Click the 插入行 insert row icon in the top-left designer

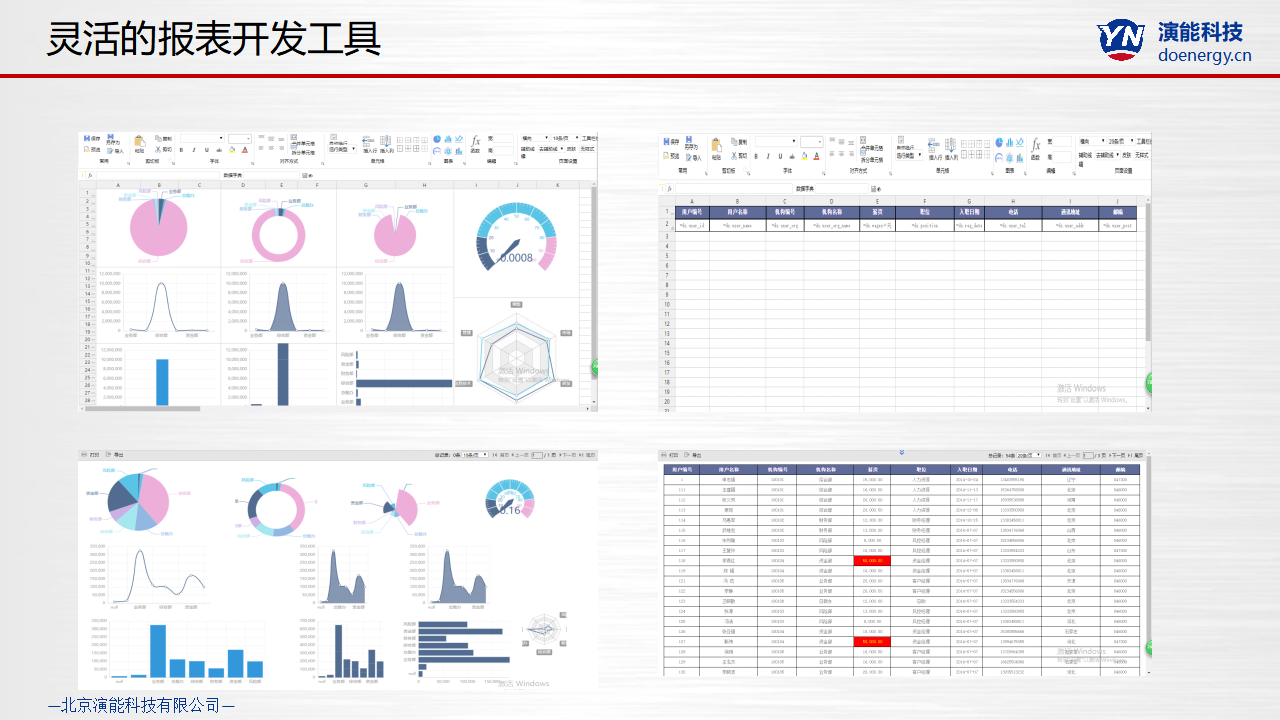tap(369, 142)
